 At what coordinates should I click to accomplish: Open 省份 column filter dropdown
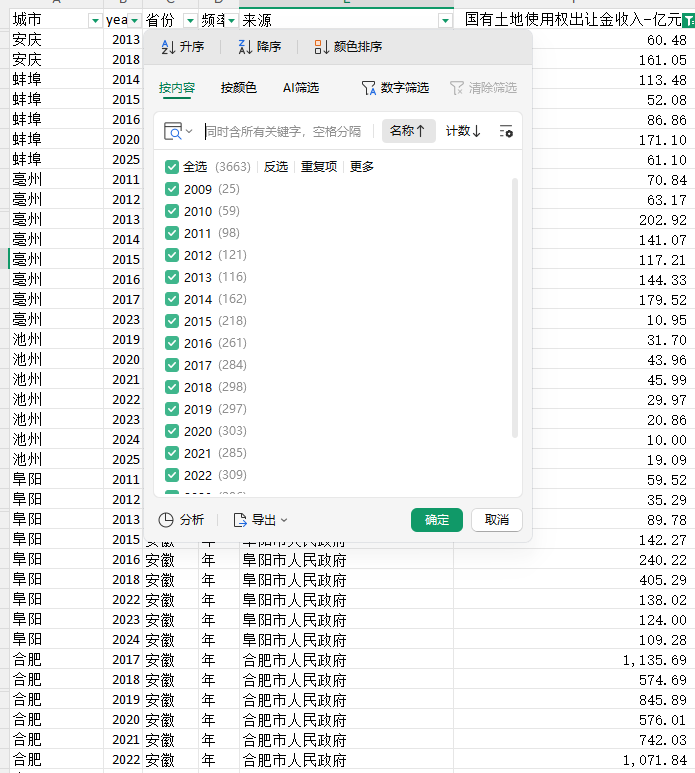(x=190, y=21)
